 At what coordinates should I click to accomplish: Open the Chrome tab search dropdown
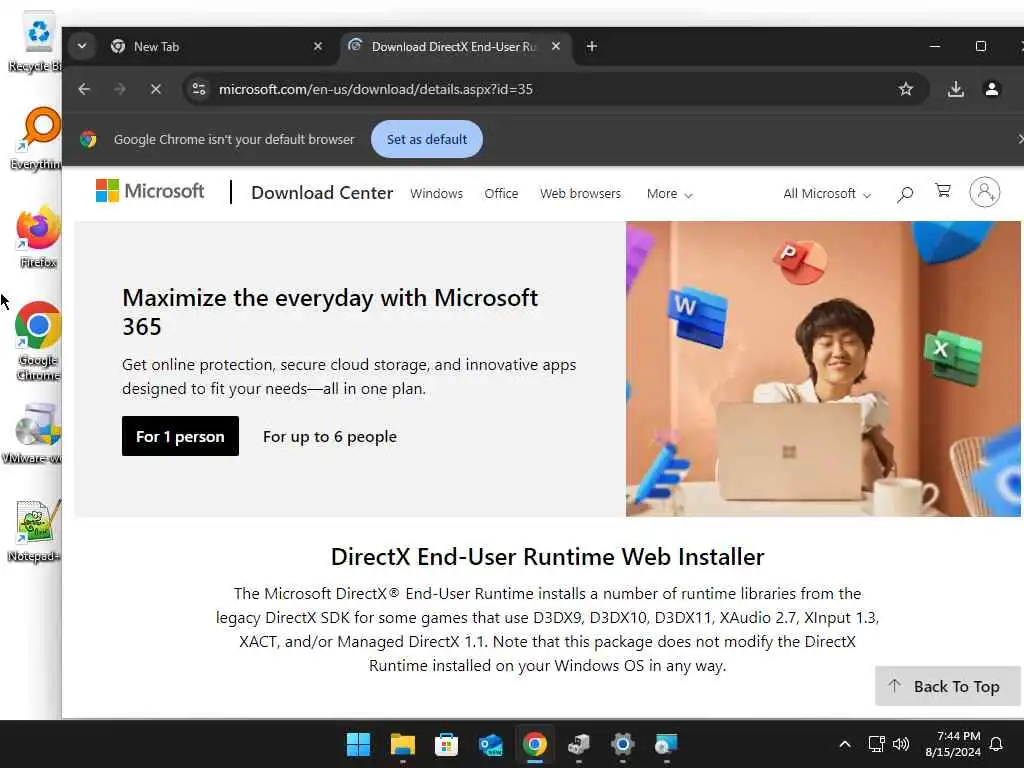coord(82,46)
